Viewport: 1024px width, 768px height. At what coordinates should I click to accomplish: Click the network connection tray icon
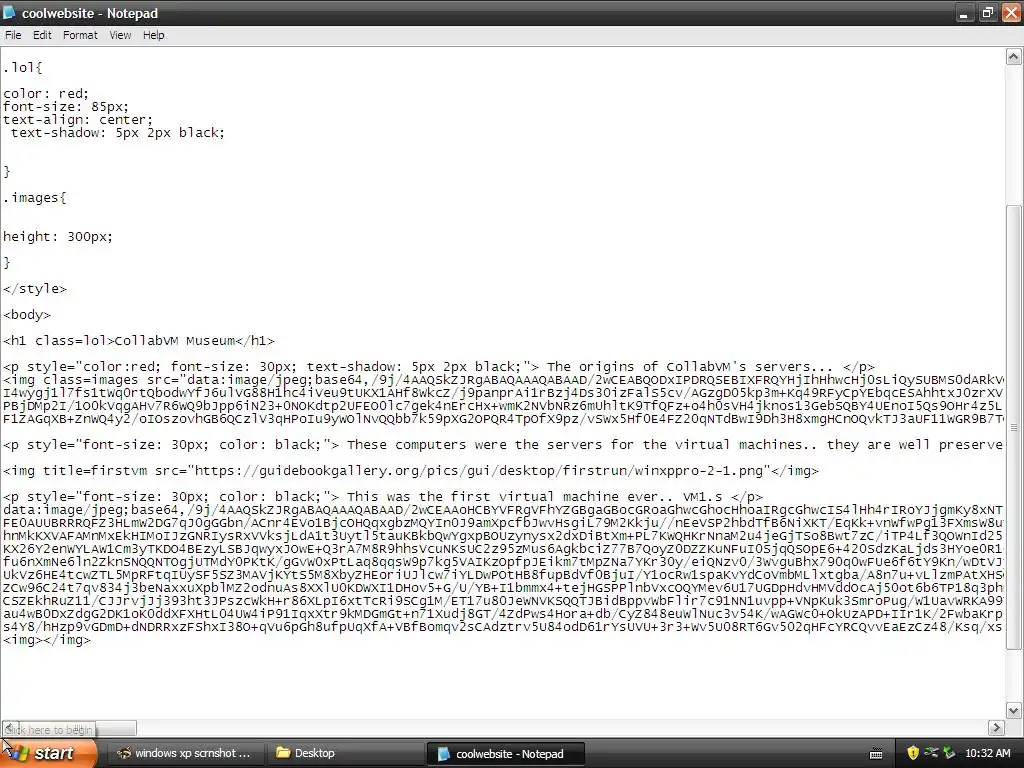[x=931, y=753]
